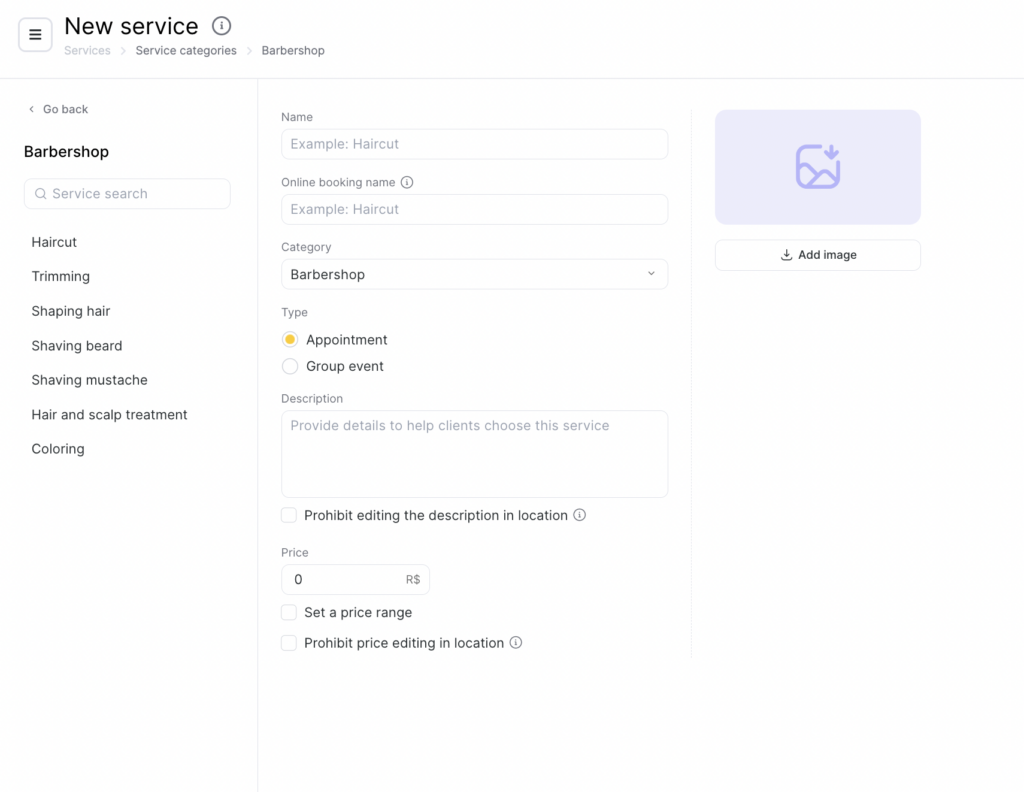The image size is (1024, 792).
Task: Click info icon for prohibit price editing
Action: tap(516, 643)
